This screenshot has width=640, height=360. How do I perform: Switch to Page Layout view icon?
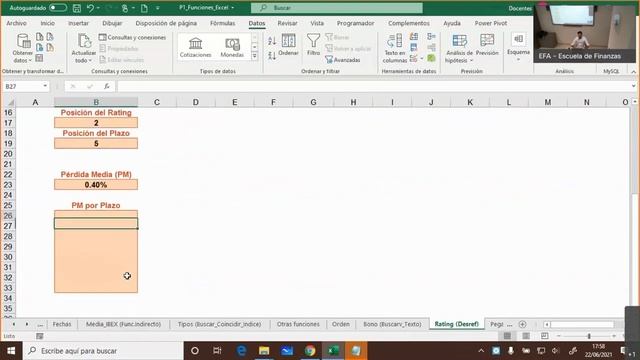click(x=526, y=336)
